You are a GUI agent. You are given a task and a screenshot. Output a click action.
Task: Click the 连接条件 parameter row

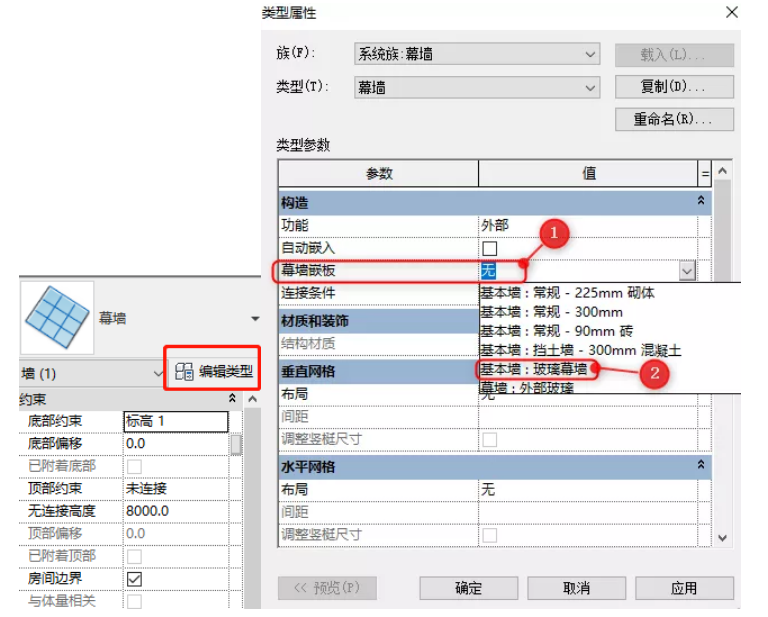pyautogui.click(x=378, y=293)
